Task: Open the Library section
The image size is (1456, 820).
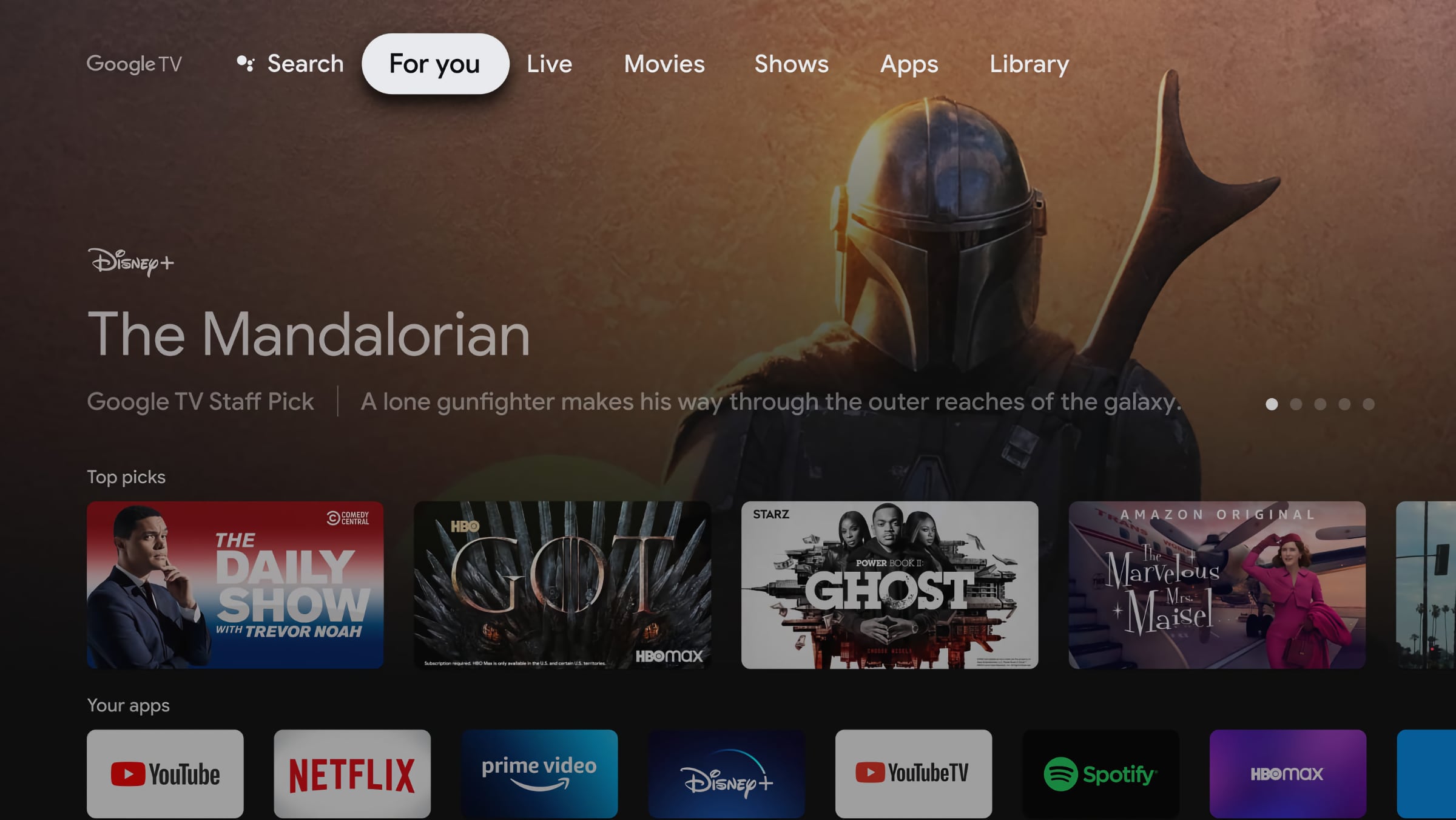Action: tap(1029, 63)
